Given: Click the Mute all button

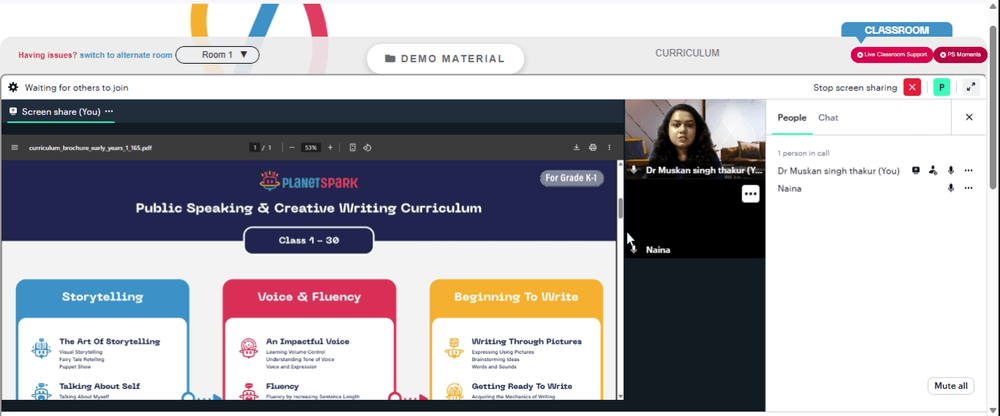Looking at the screenshot, I should point(950,386).
